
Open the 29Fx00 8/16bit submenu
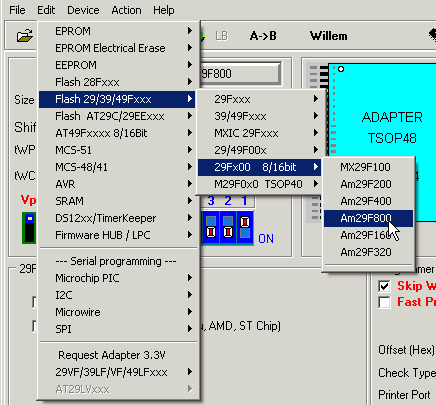pyautogui.click(x=259, y=167)
